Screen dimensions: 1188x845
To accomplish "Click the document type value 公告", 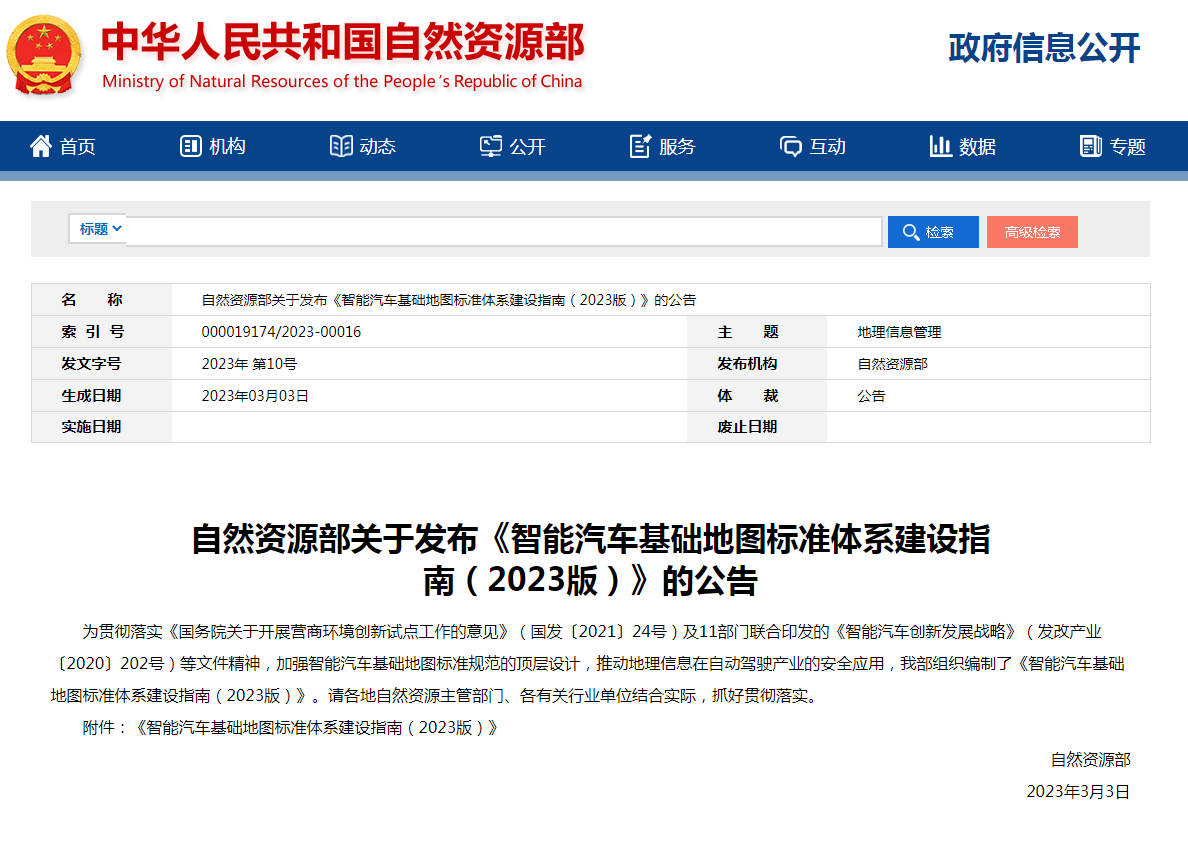I will coord(871,396).
